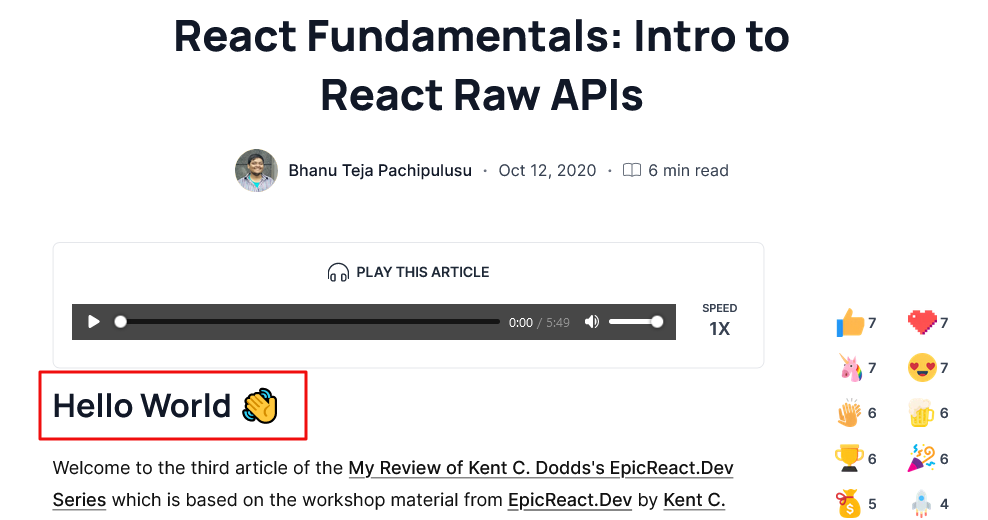Play the article audio
The image size is (988, 520).
(94, 322)
